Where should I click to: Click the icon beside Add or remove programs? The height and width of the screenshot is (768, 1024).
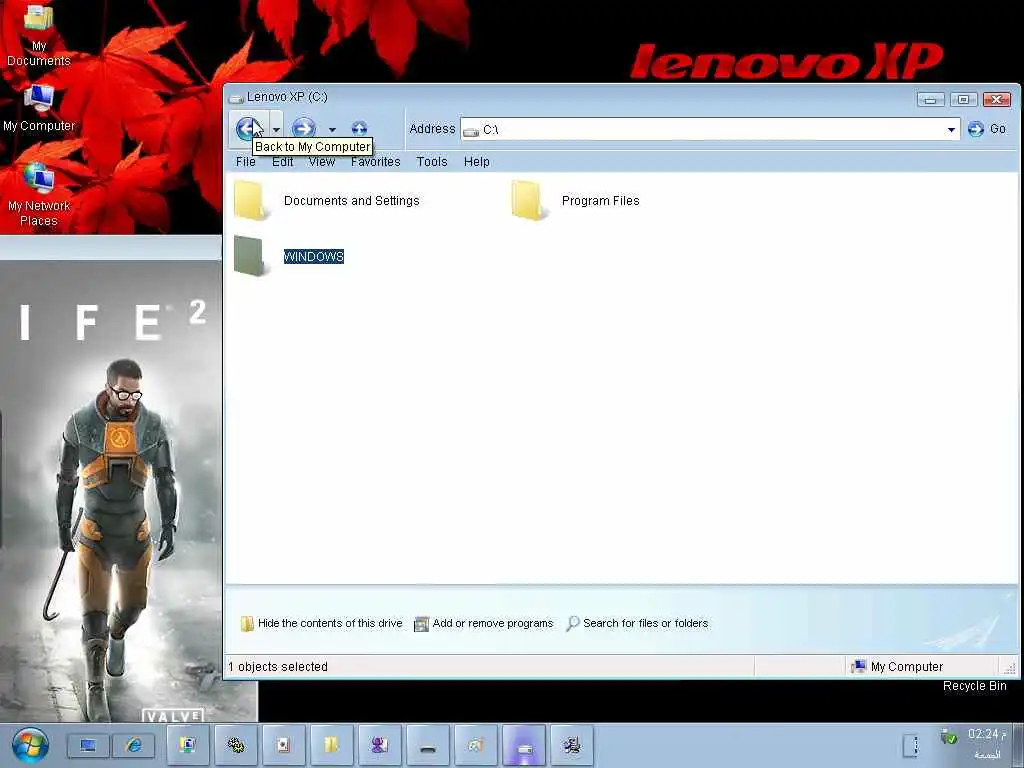click(x=421, y=624)
